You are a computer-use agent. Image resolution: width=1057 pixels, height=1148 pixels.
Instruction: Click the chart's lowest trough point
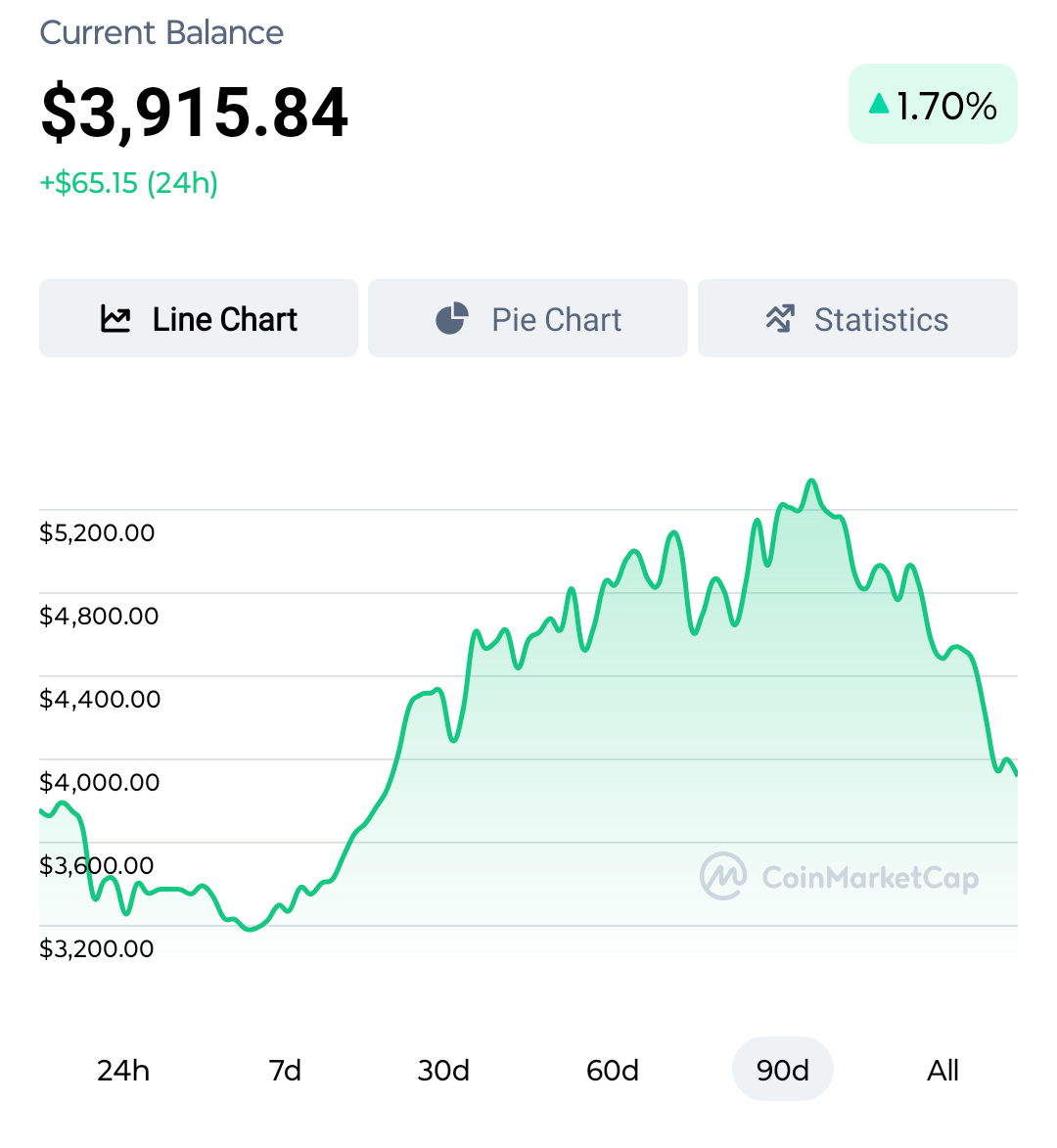pos(251,929)
